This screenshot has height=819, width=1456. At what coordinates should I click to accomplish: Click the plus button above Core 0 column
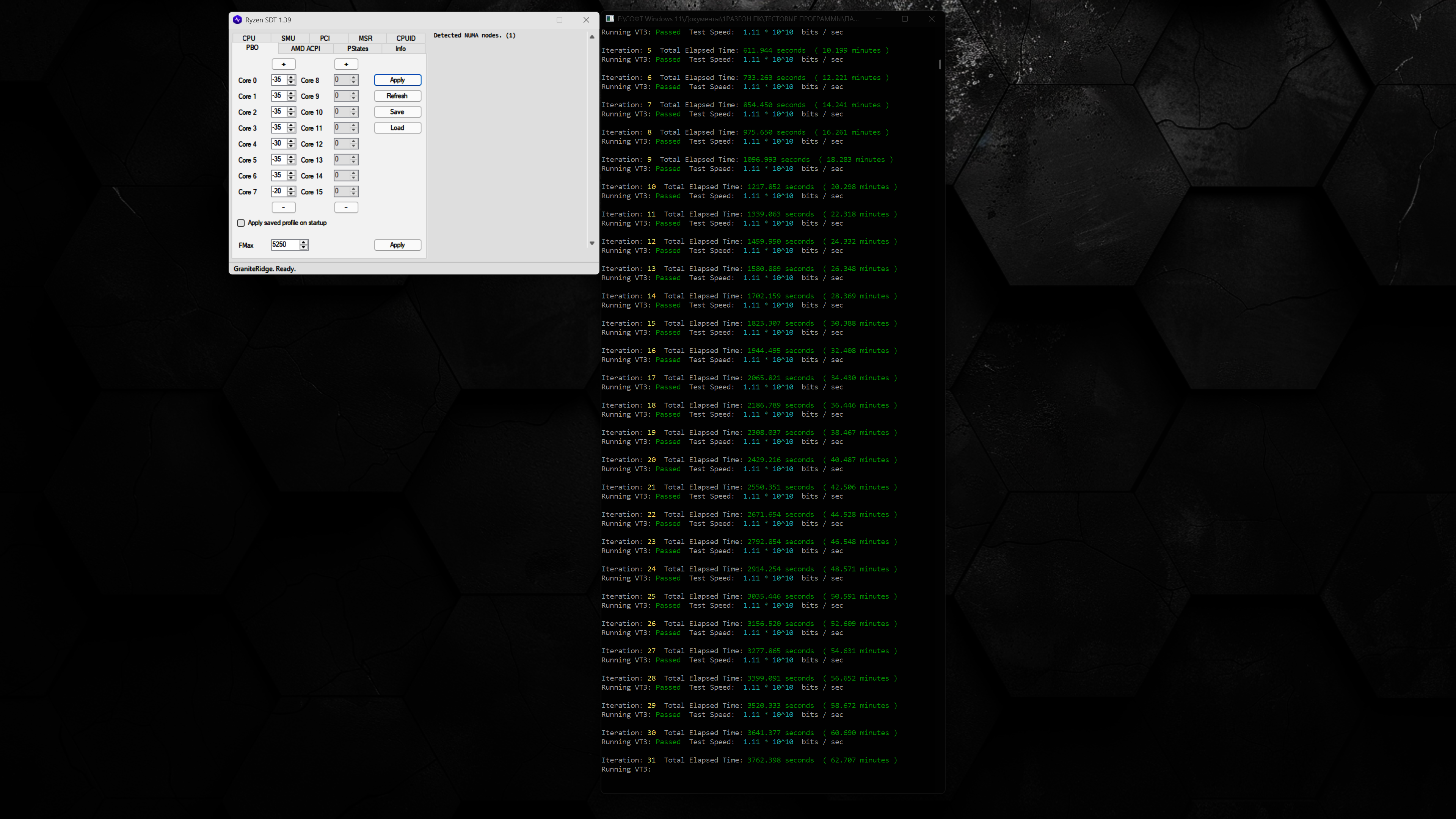pyautogui.click(x=283, y=64)
